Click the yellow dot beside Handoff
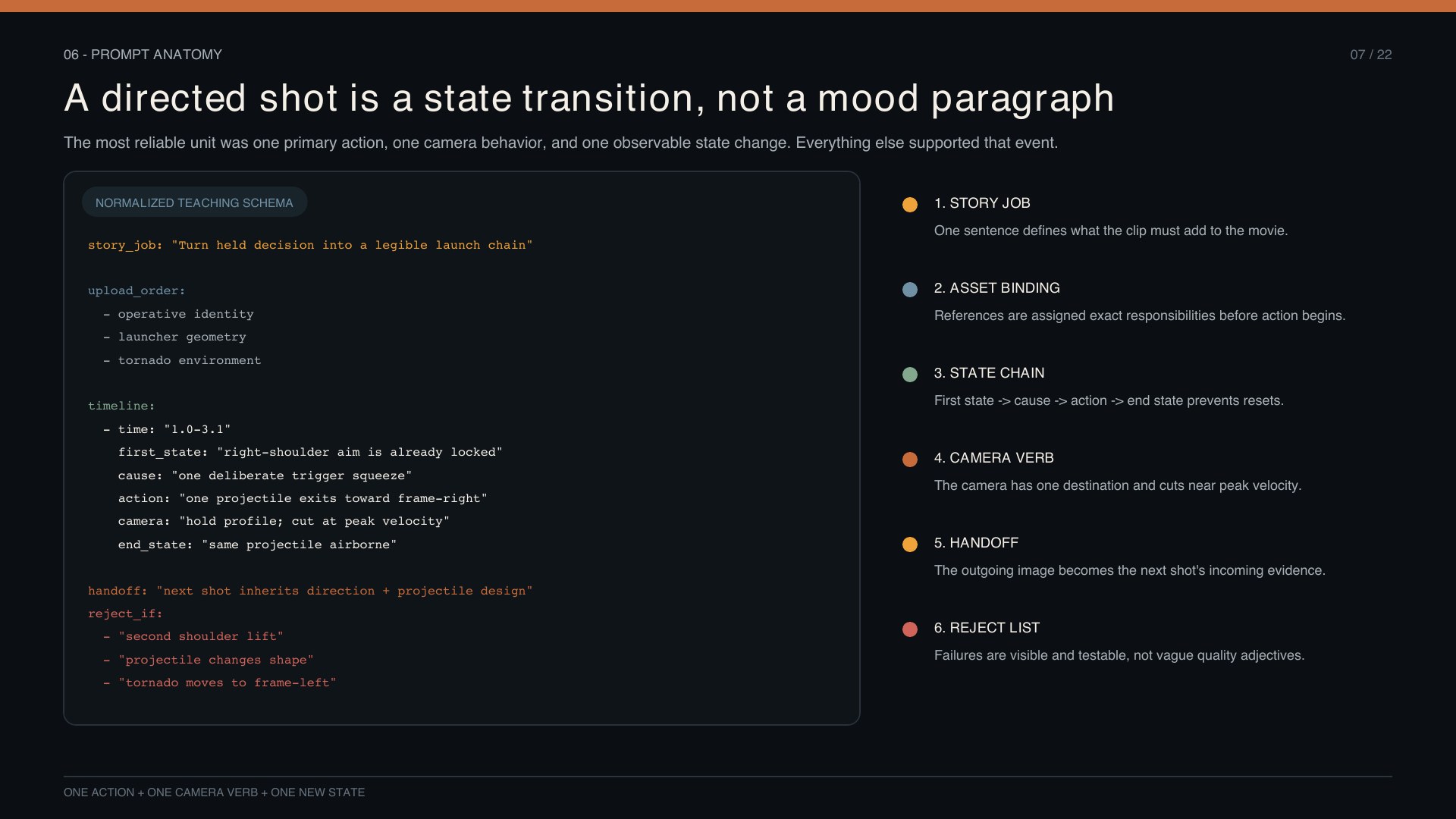Screen dimensions: 1456x819 point(910,544)
